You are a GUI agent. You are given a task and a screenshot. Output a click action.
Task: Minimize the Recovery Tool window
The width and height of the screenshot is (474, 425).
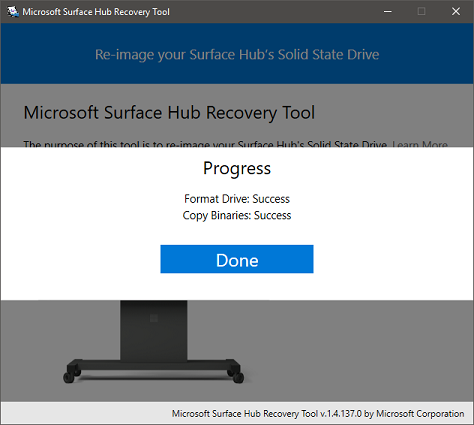(388, 12)
